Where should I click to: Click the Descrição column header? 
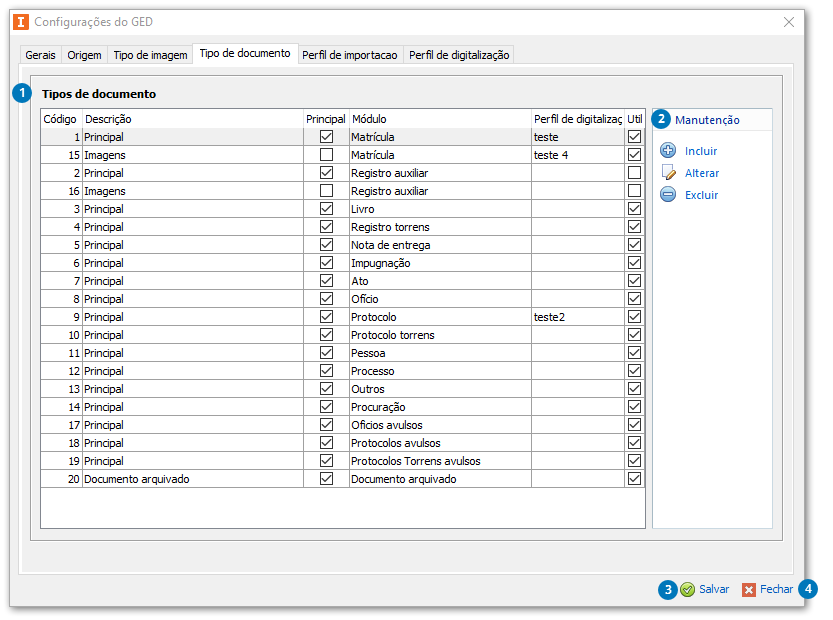[x=192, y=119]
